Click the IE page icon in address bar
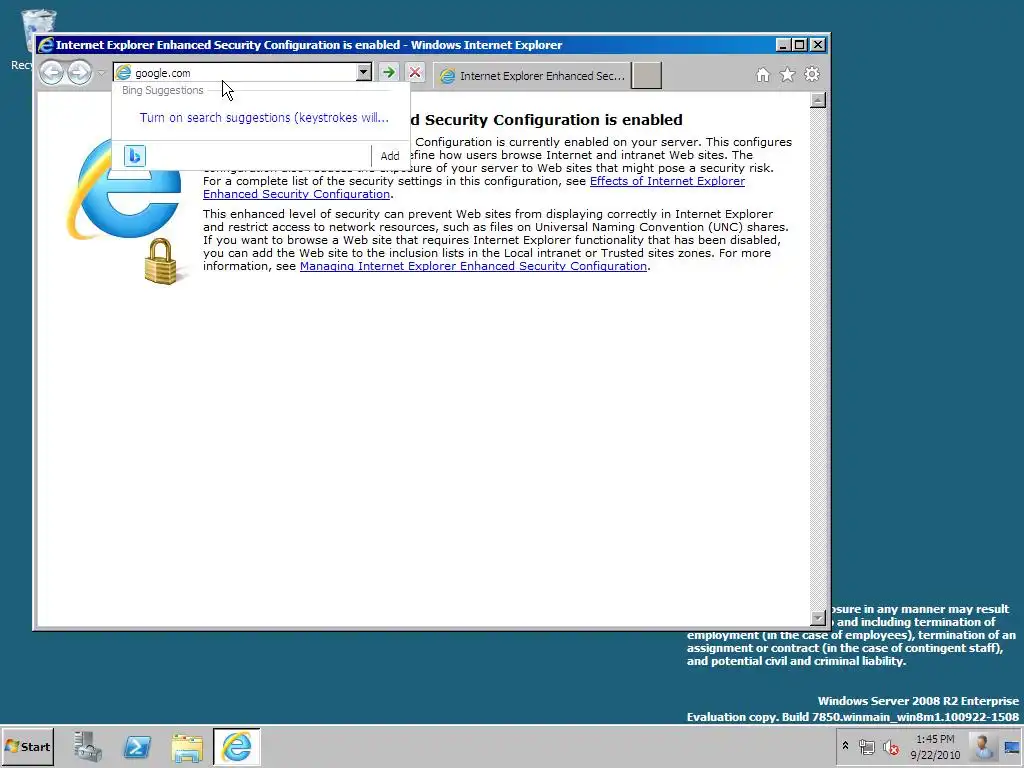This screenshot has width=1024, height=768. pos(123,72)
